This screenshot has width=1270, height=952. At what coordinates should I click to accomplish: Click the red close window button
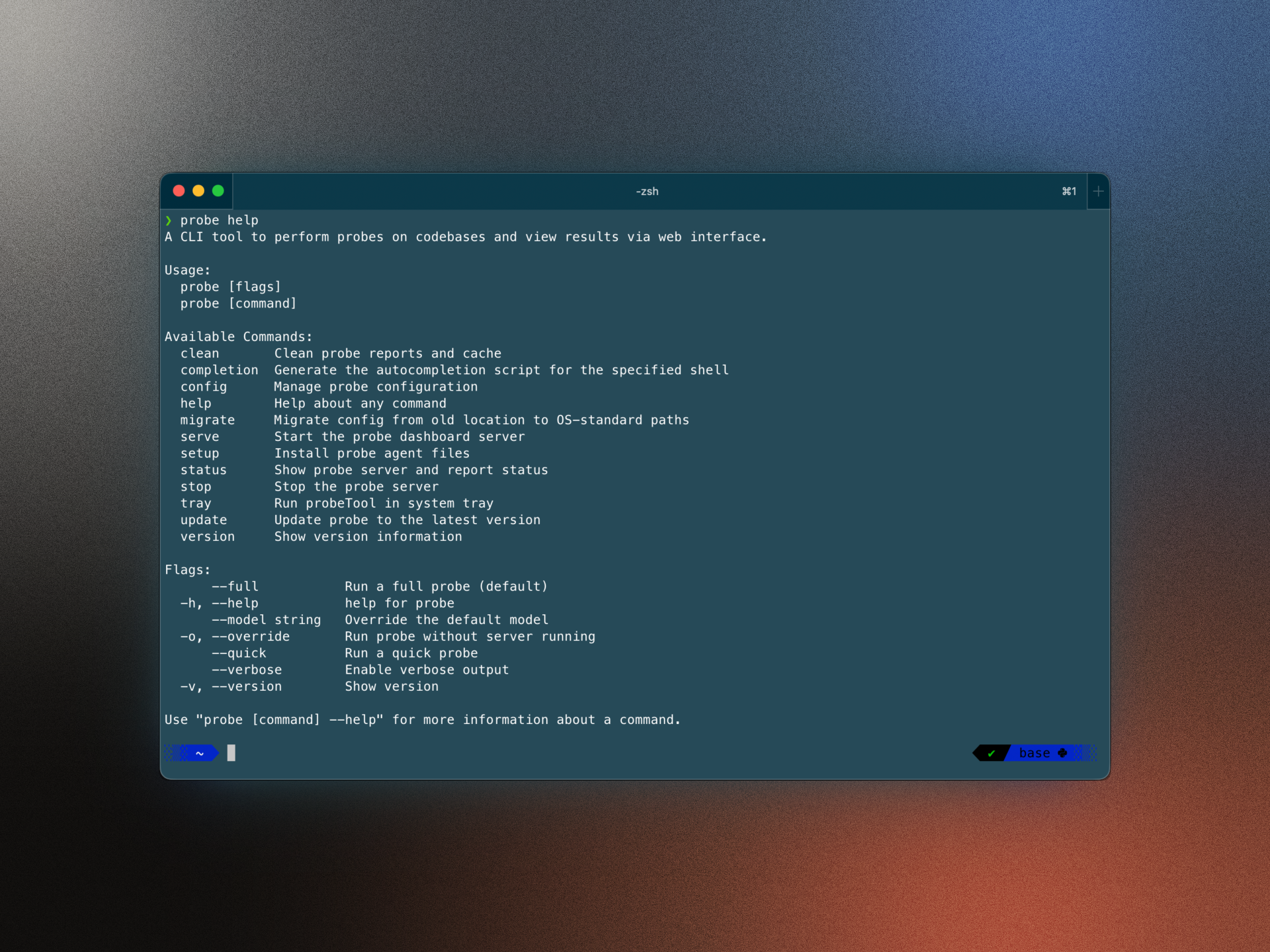pos(179,191)
